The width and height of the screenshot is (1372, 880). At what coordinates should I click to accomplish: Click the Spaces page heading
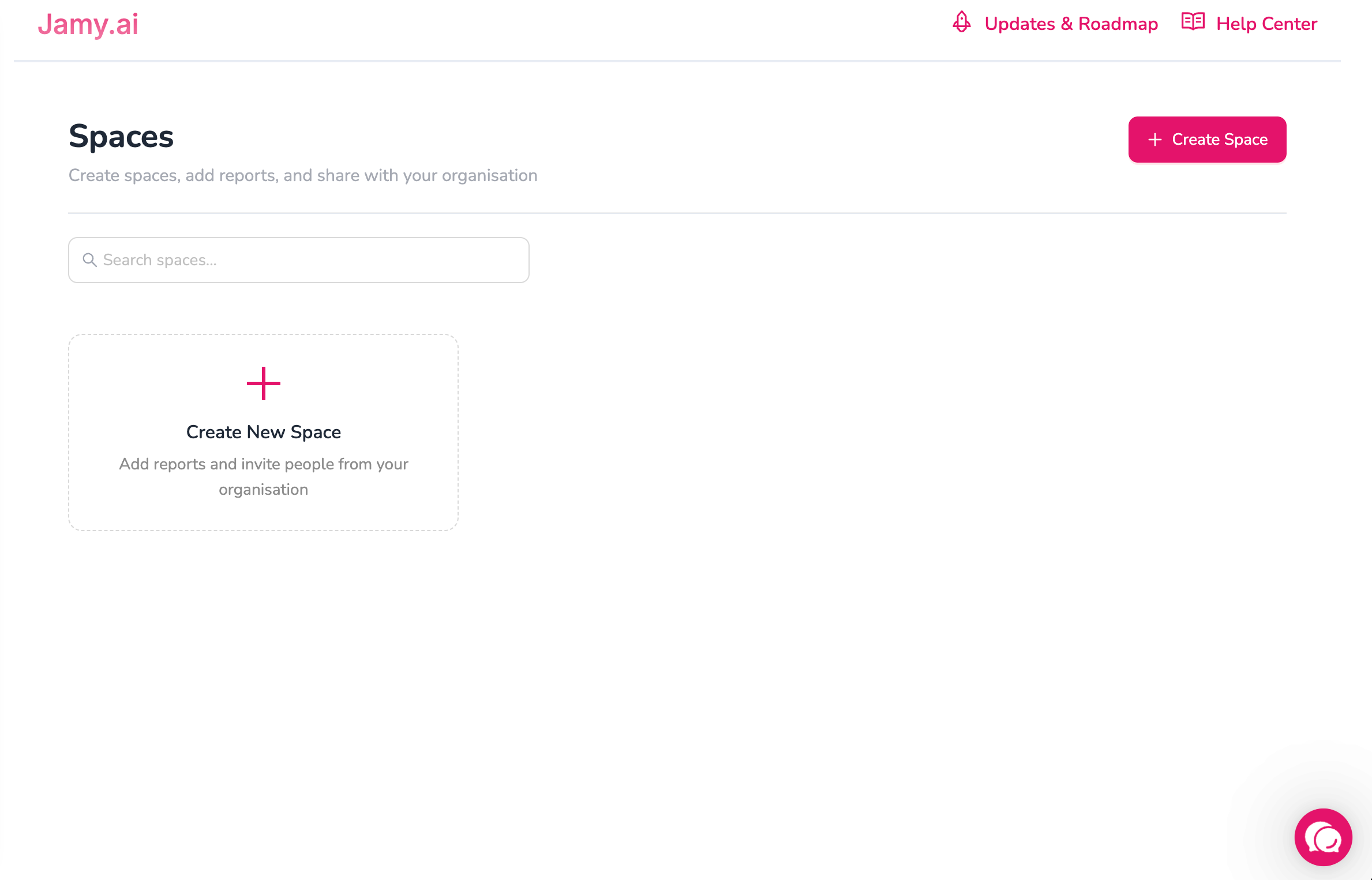coord(121,137)
